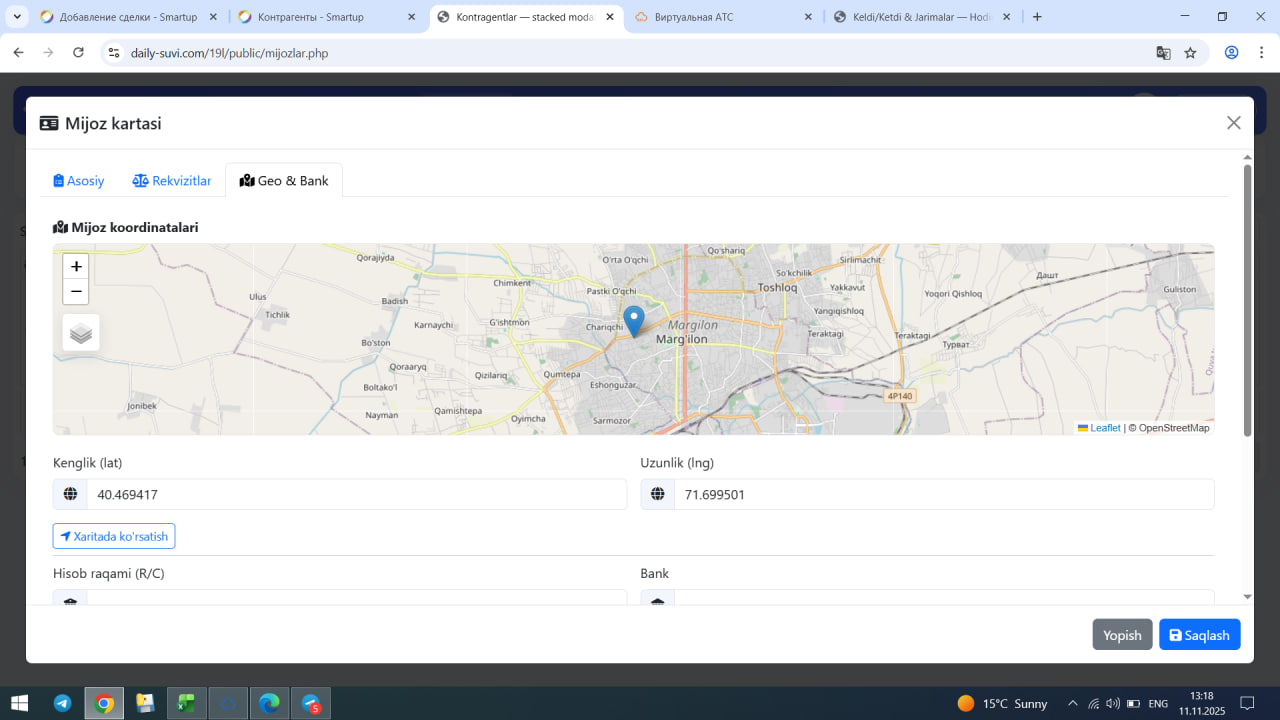The width and height of the screenshot is (1280, 720).
Task: Click the Google Translate icon in address bar
Action: (1163, 53)
